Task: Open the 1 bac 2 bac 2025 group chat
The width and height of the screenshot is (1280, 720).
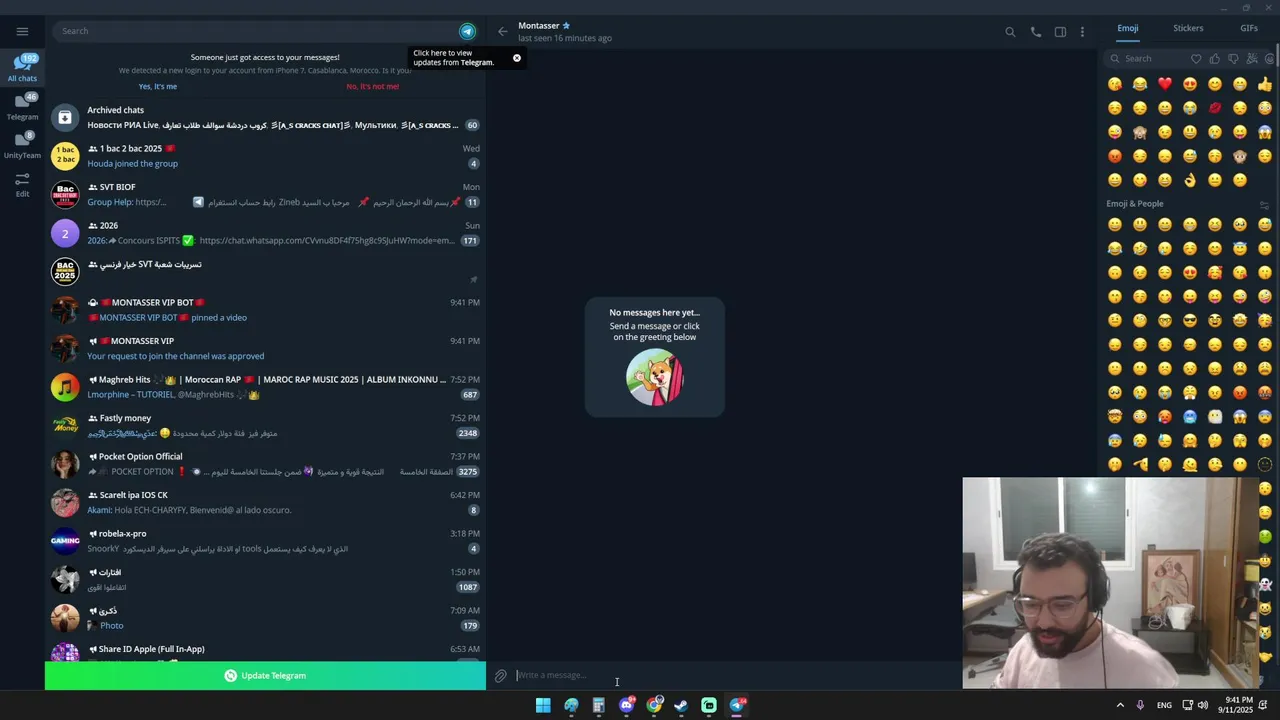Action: pos(265,156)
